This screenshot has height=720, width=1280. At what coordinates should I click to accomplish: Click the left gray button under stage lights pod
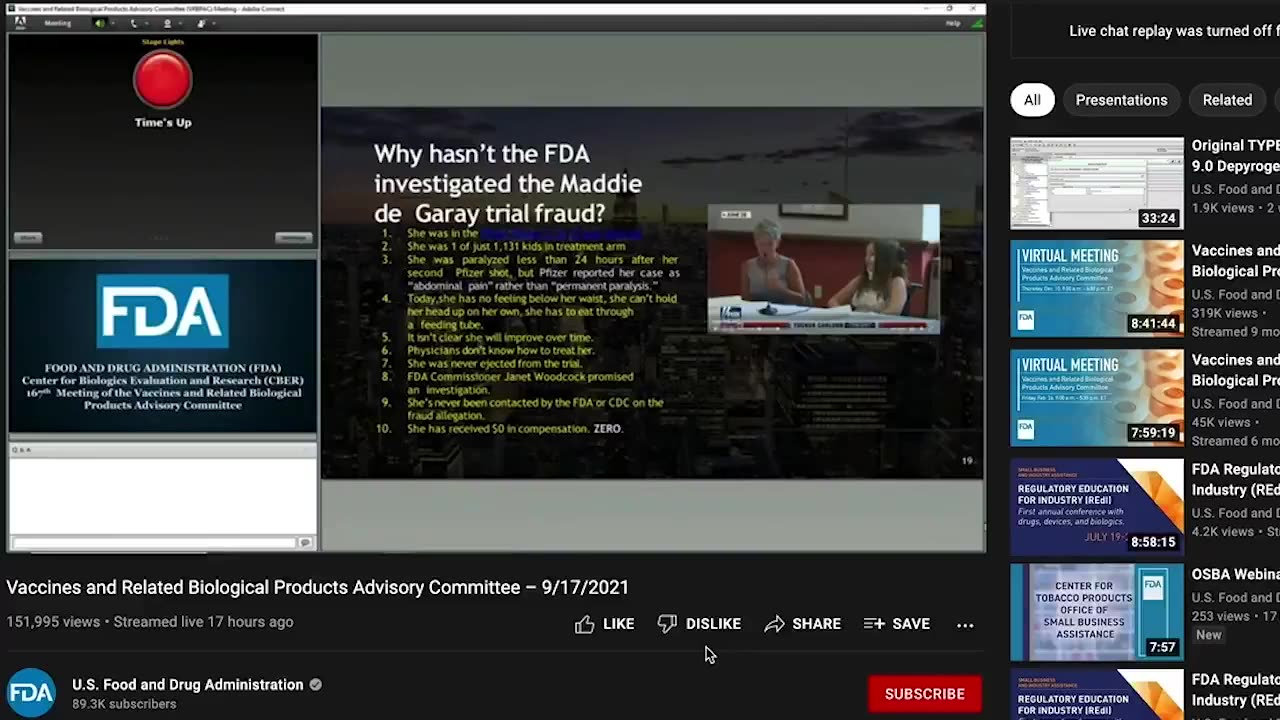pyautogui.click(x=28, y=237)
